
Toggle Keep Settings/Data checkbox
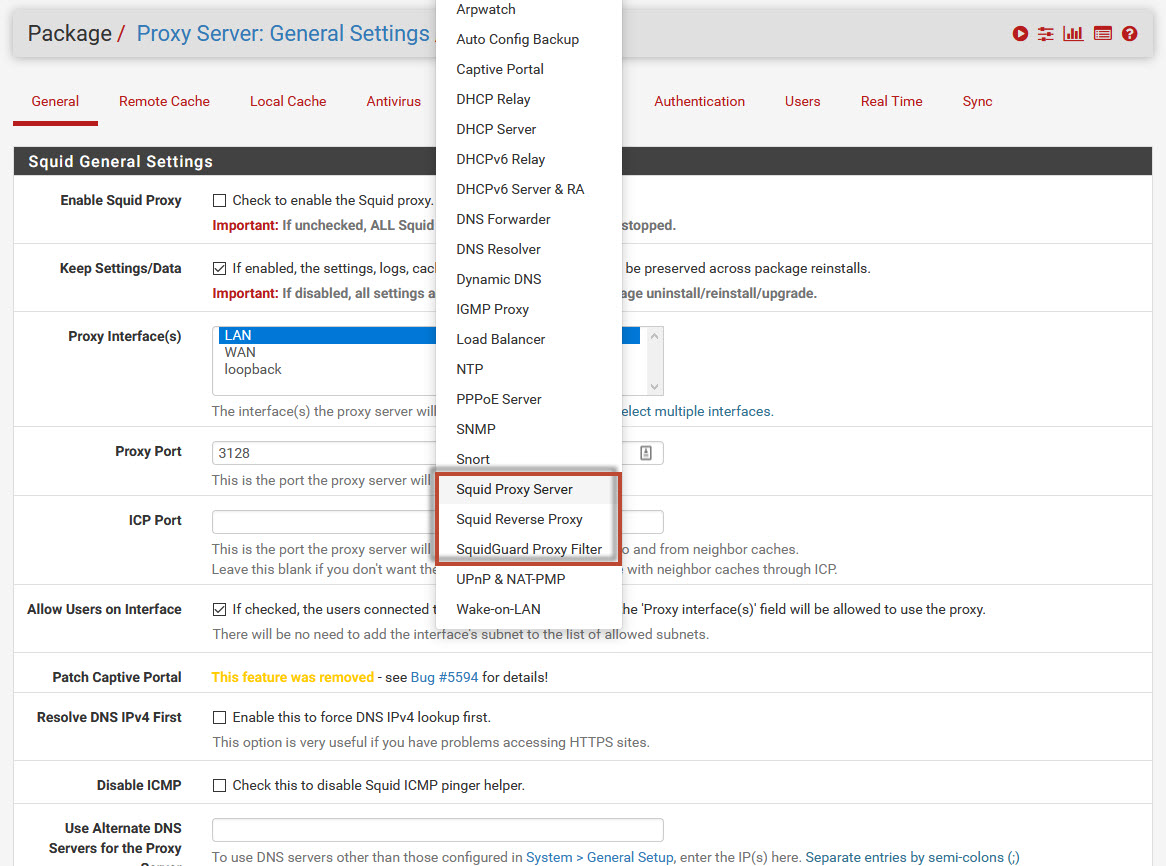tap(219, 268)
